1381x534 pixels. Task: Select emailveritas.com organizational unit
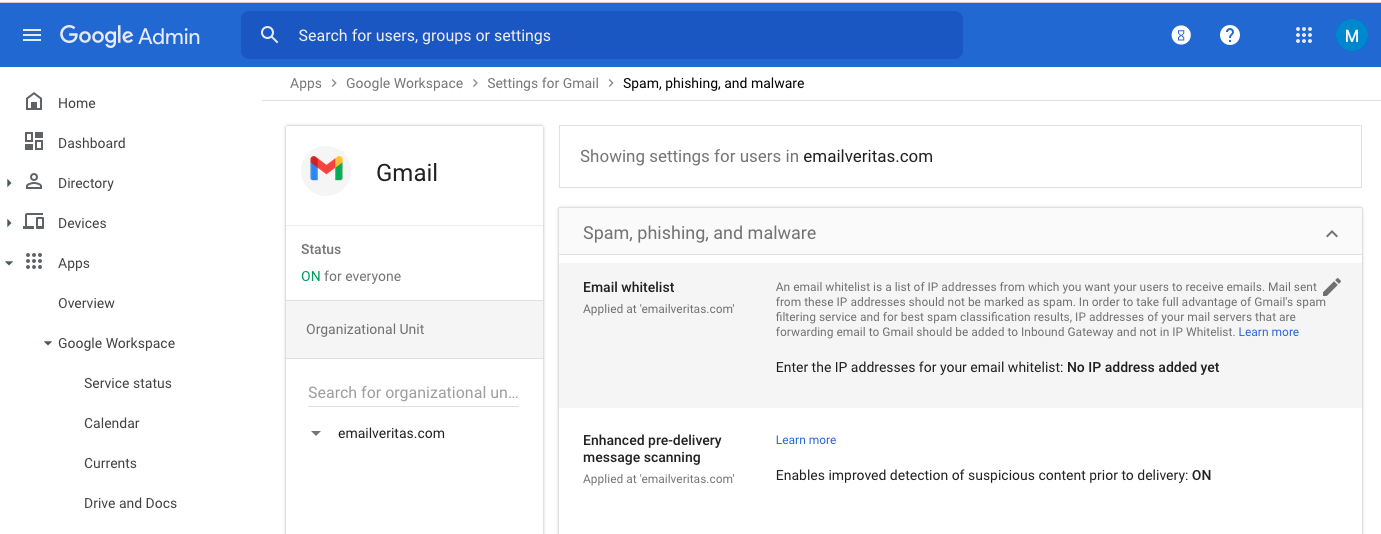[391, 433]
